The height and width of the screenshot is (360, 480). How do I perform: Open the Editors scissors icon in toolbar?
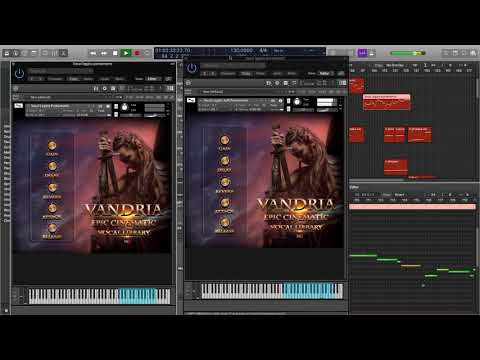coord(64,53)
